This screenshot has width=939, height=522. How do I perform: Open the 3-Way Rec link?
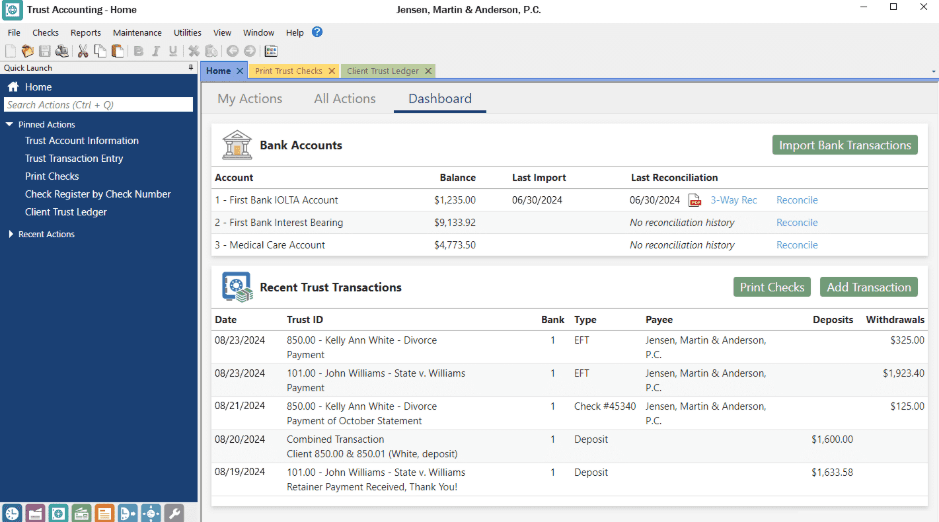[x=734, y=200]
